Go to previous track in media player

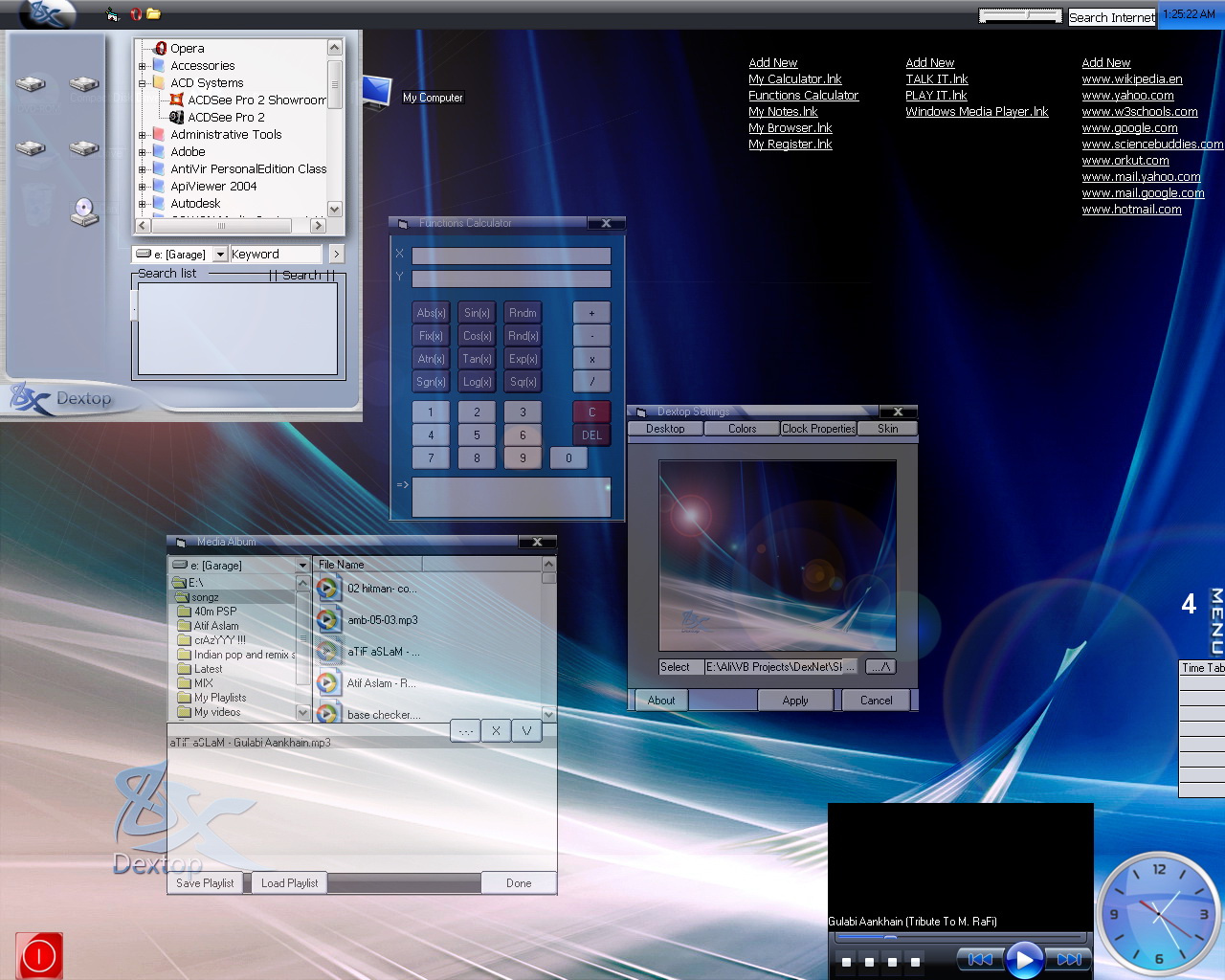tap(980, 959)
